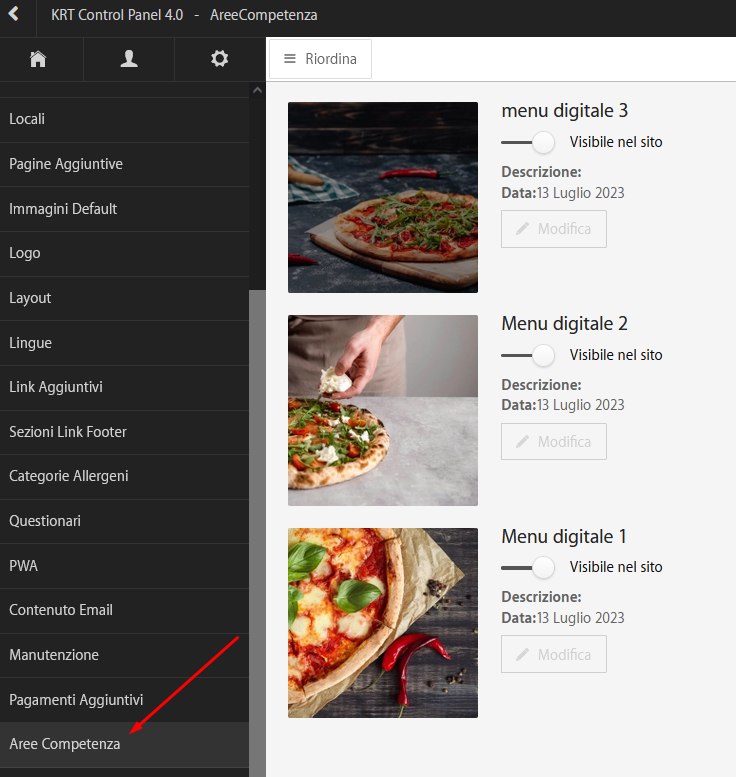
Task: Click 'Visibile nel sito' label of Menu digitale 1
Action: click(x=616, y=567)
